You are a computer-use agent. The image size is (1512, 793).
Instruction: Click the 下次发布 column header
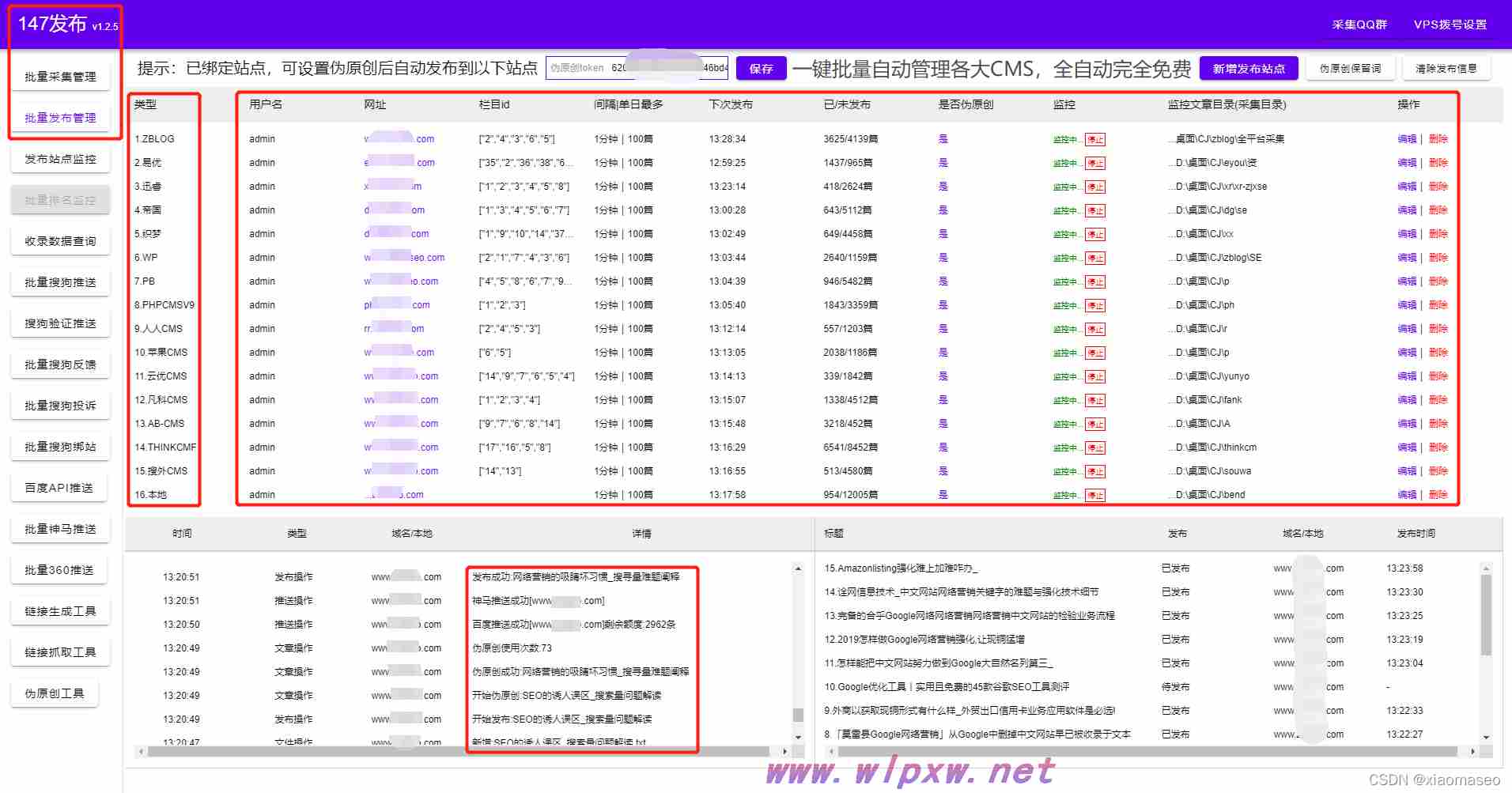[731, 104]
